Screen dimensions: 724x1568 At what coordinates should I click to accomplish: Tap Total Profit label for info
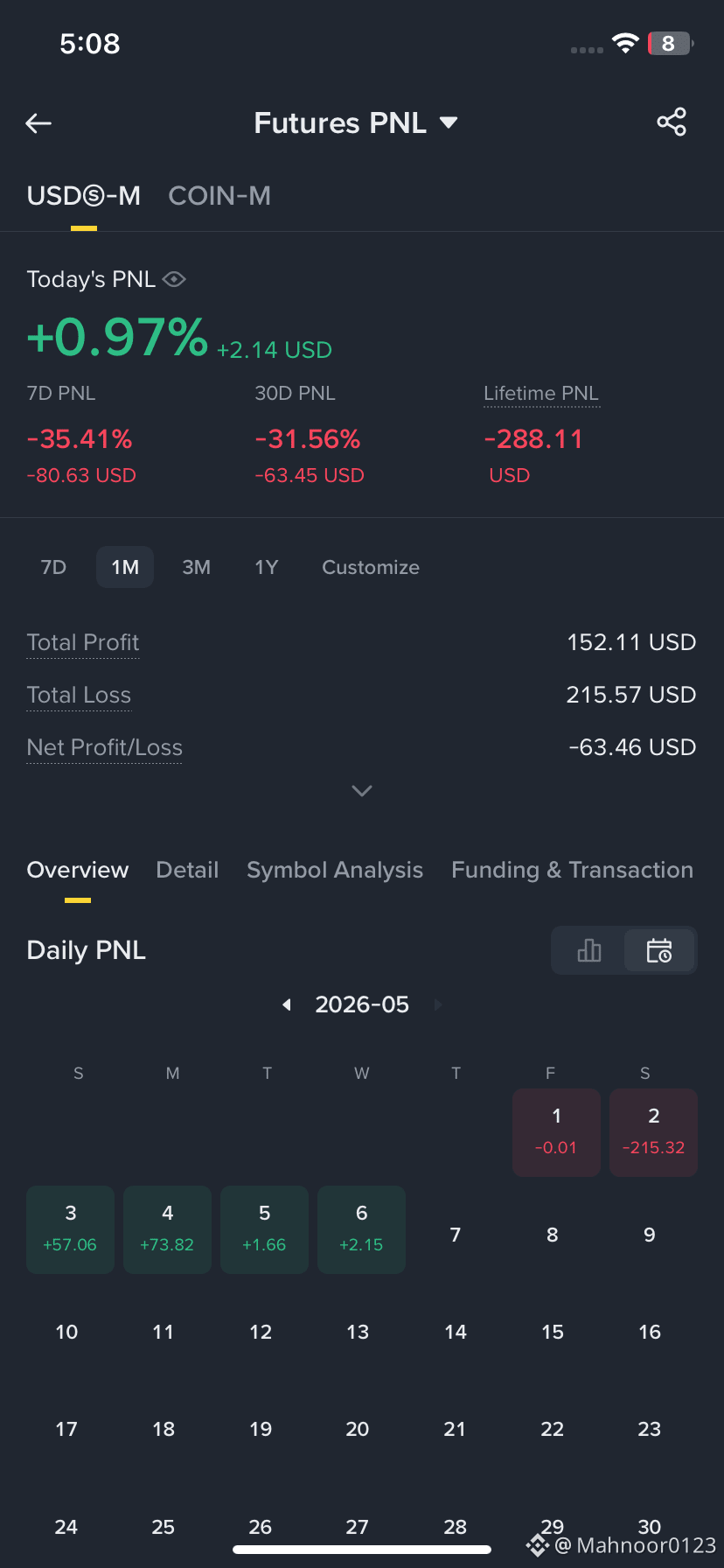(x=83, y=643)
